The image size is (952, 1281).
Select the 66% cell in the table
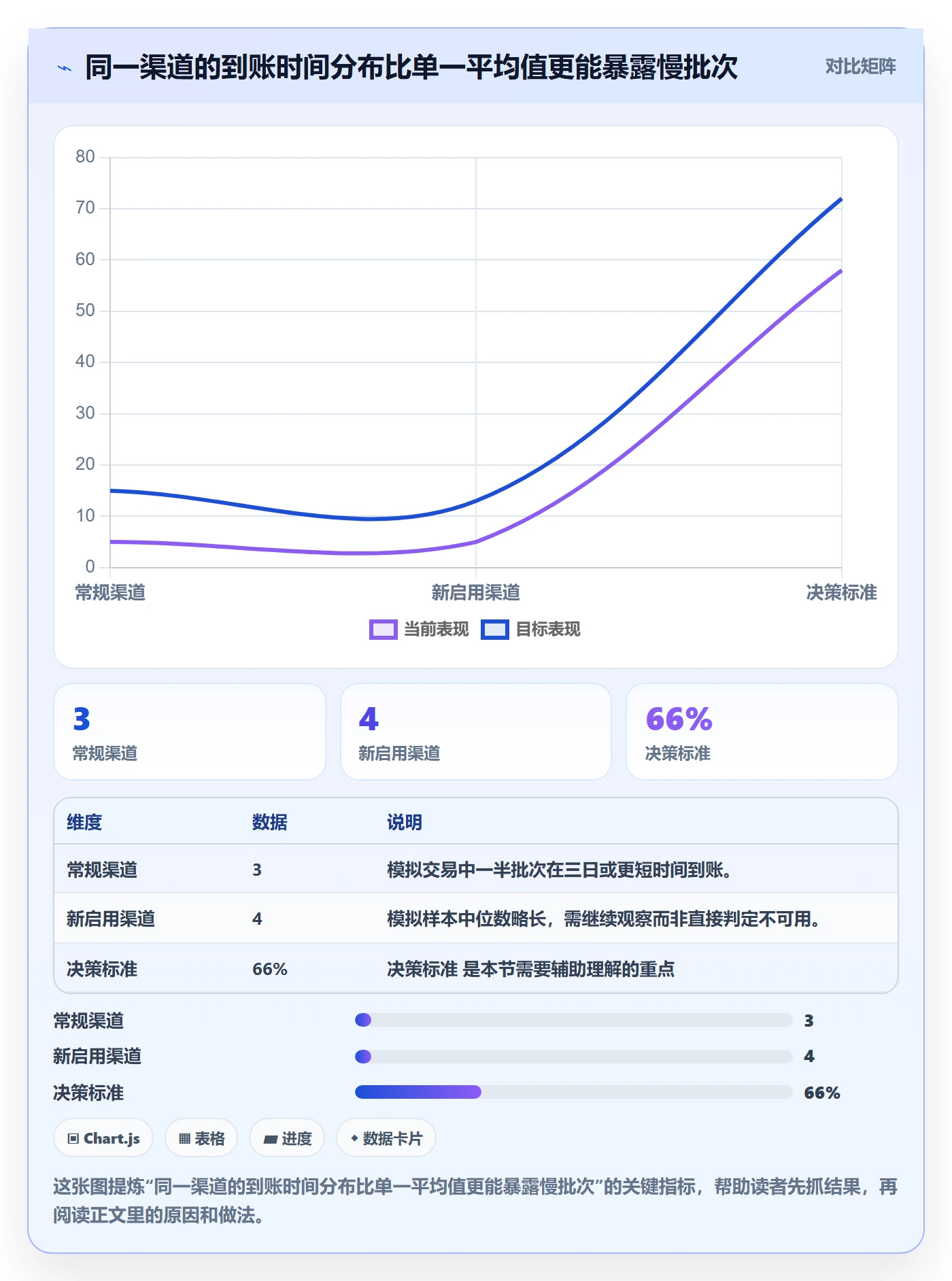pos(270,970)
